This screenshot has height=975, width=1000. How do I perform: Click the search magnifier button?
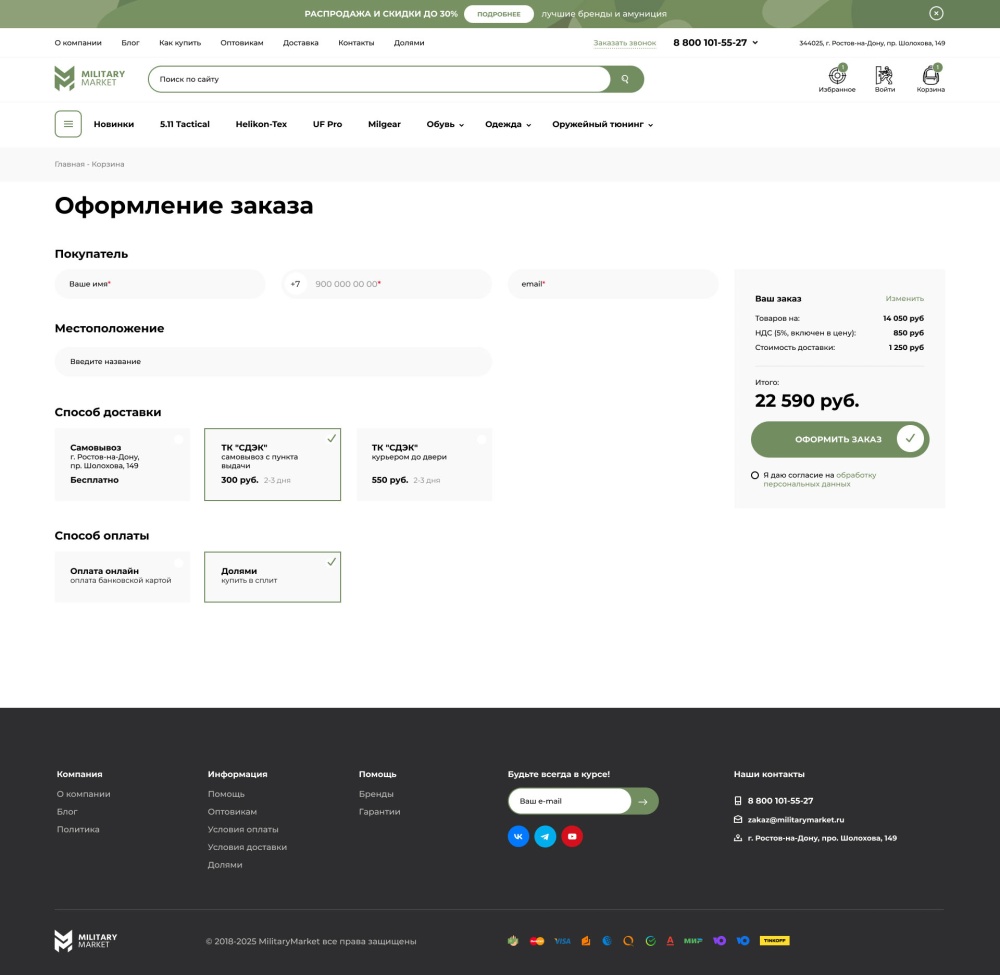point(626,79)
